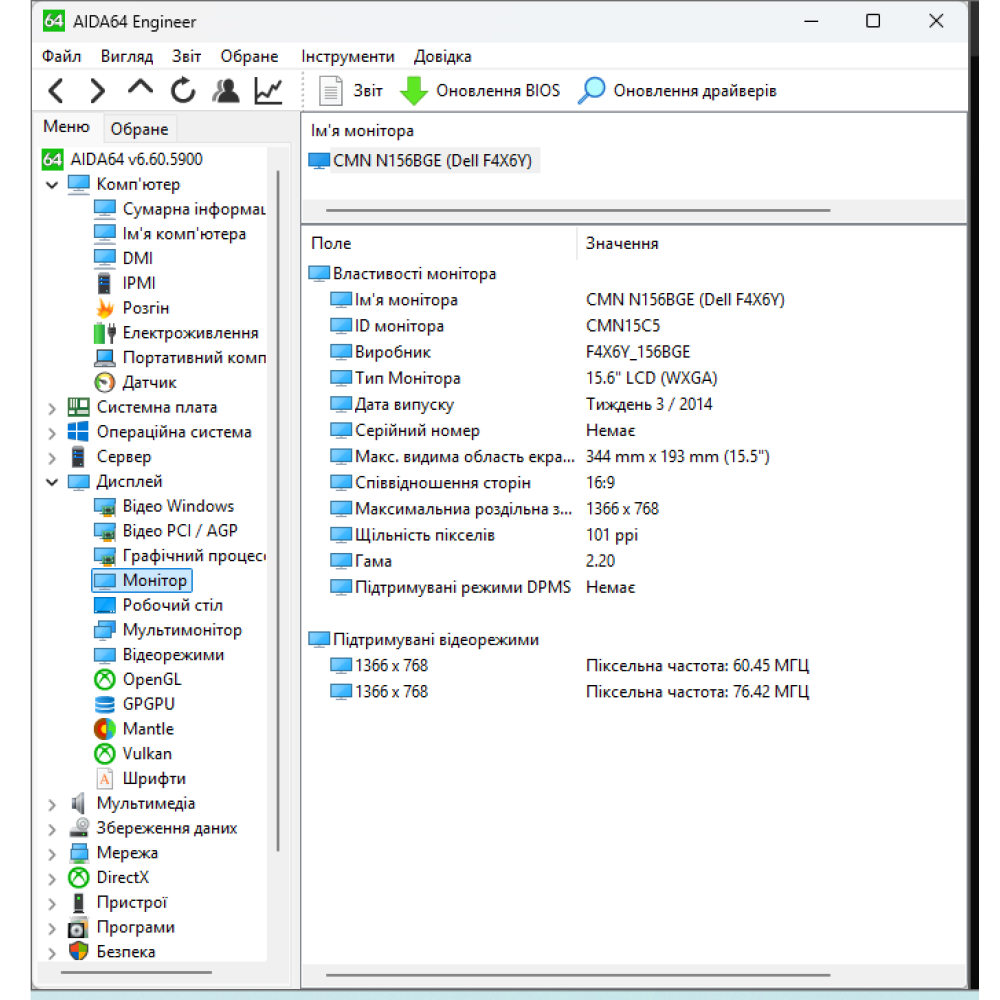
Task: Select Відео Windows tree item
Action: [x=165, y=506]
